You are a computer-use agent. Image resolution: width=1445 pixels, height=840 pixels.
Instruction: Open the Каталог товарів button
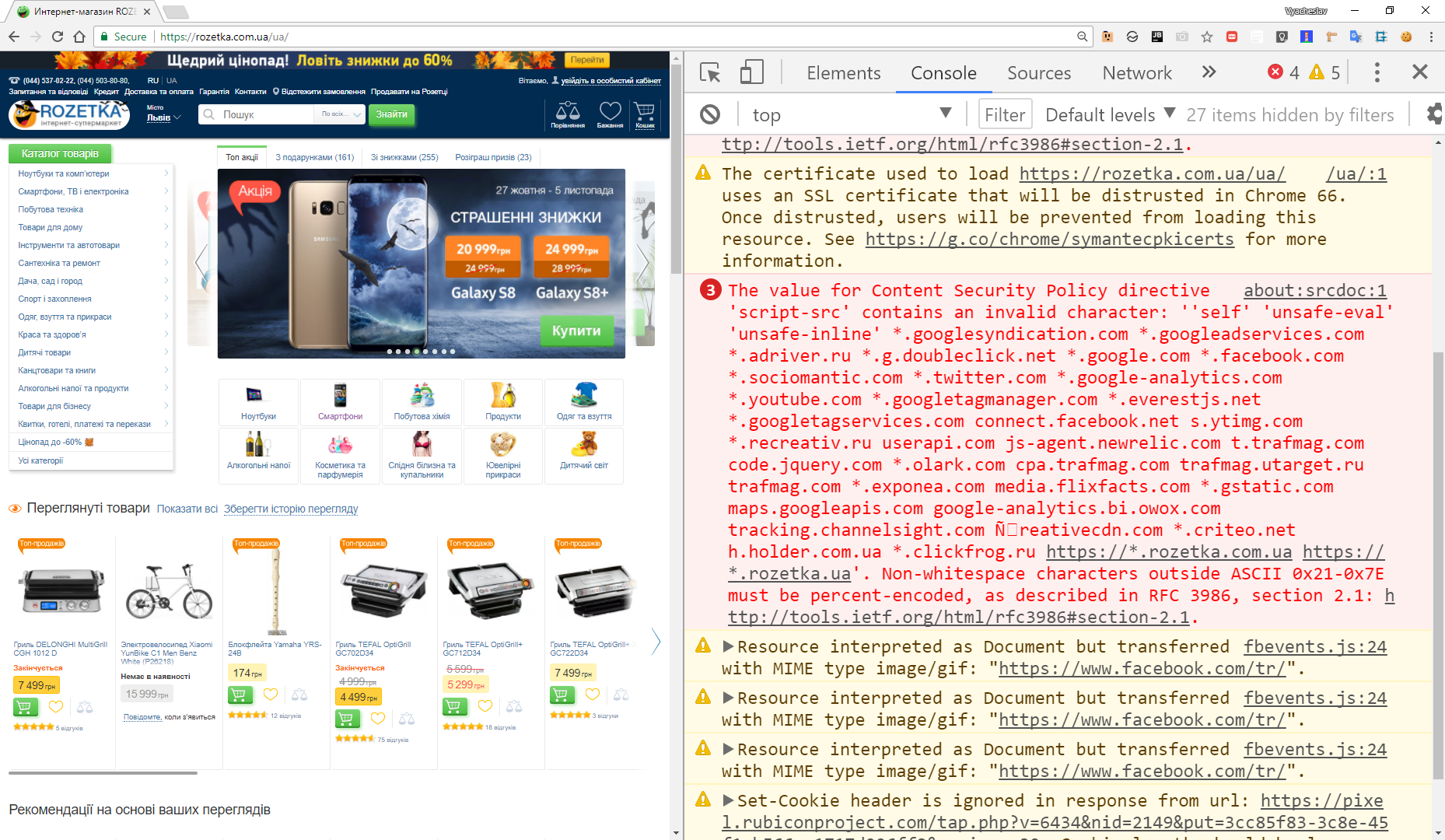[60, 153]
